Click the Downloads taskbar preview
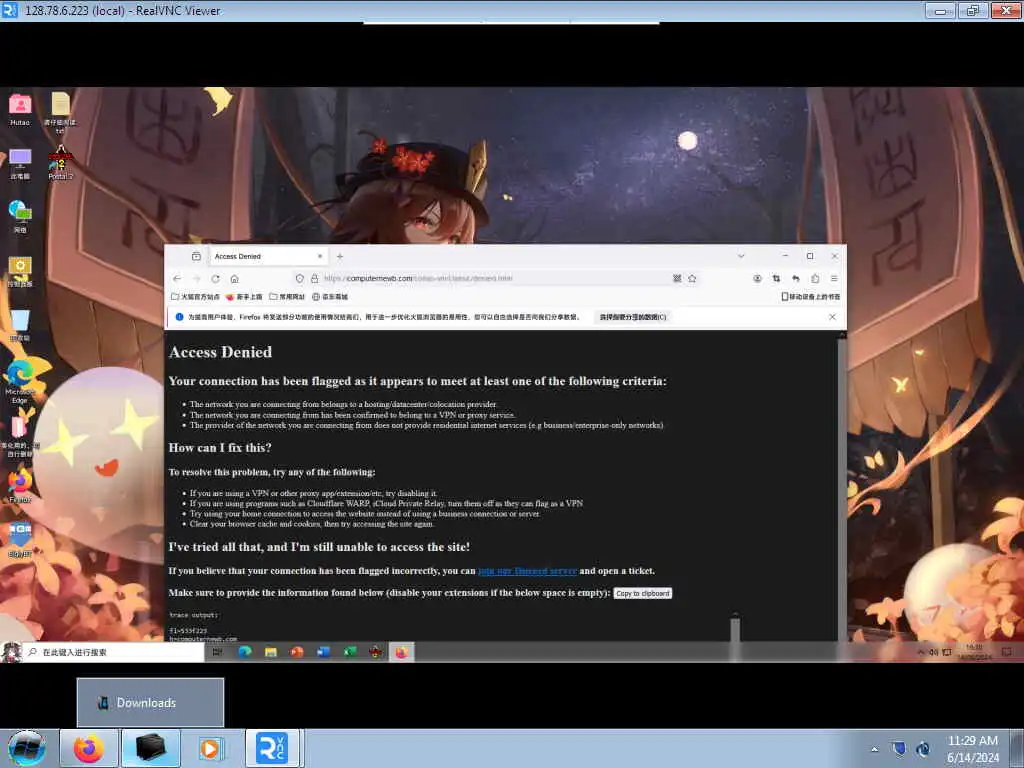Viewport: 1024px width, 768px height. [x=150, y=703]
